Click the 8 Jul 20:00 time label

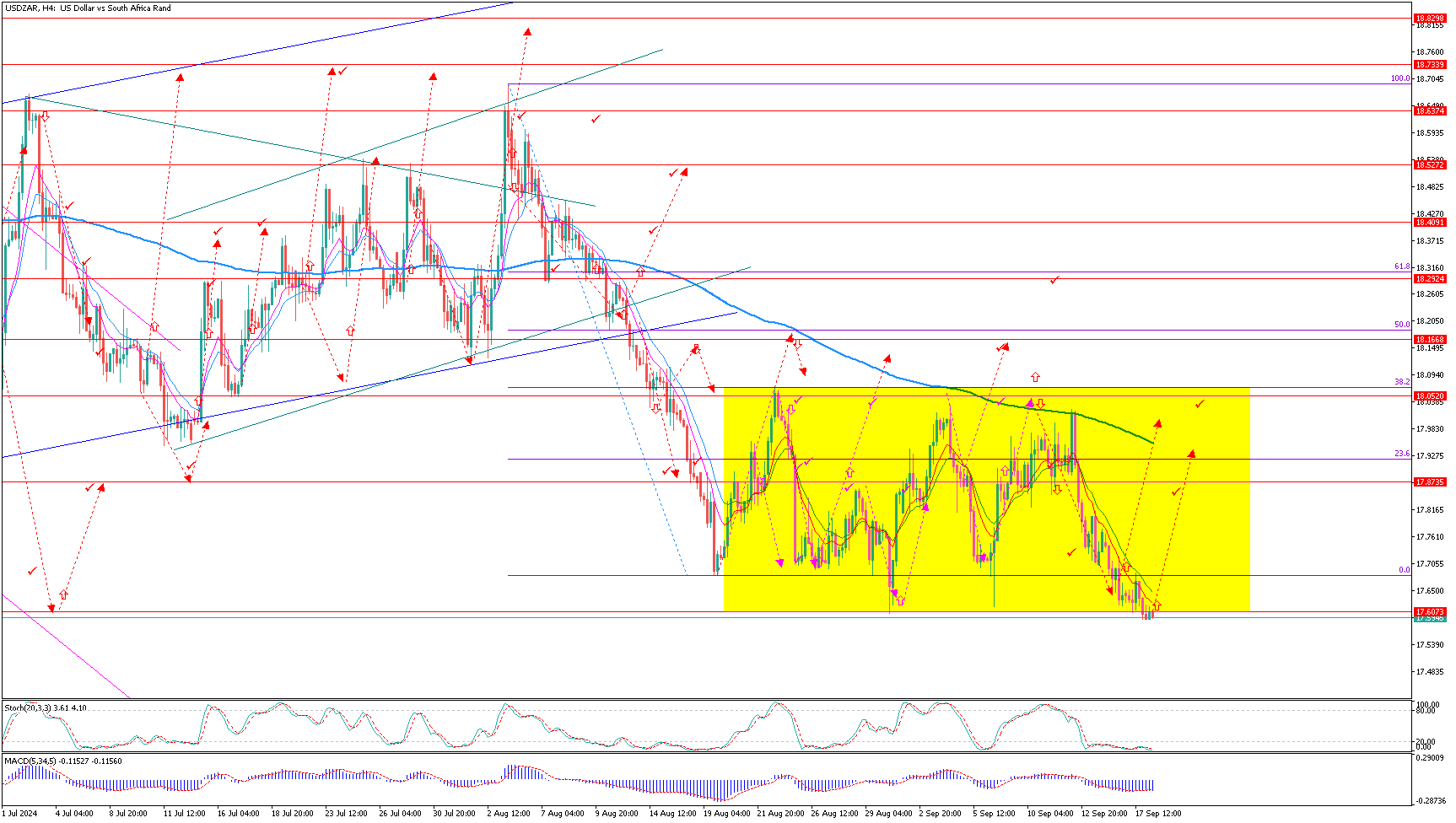coord(128,814)
